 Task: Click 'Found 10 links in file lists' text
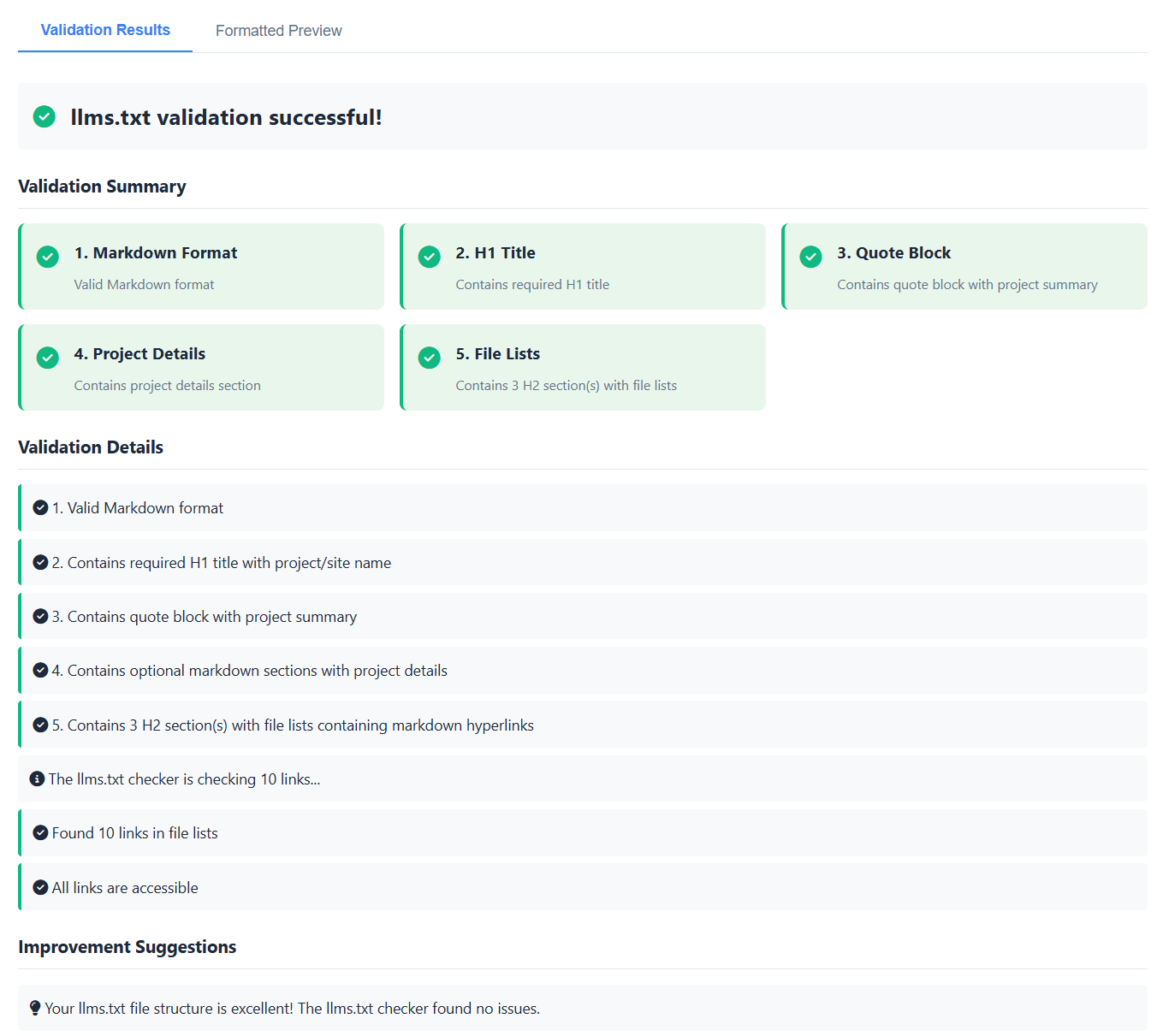(134, 832)
